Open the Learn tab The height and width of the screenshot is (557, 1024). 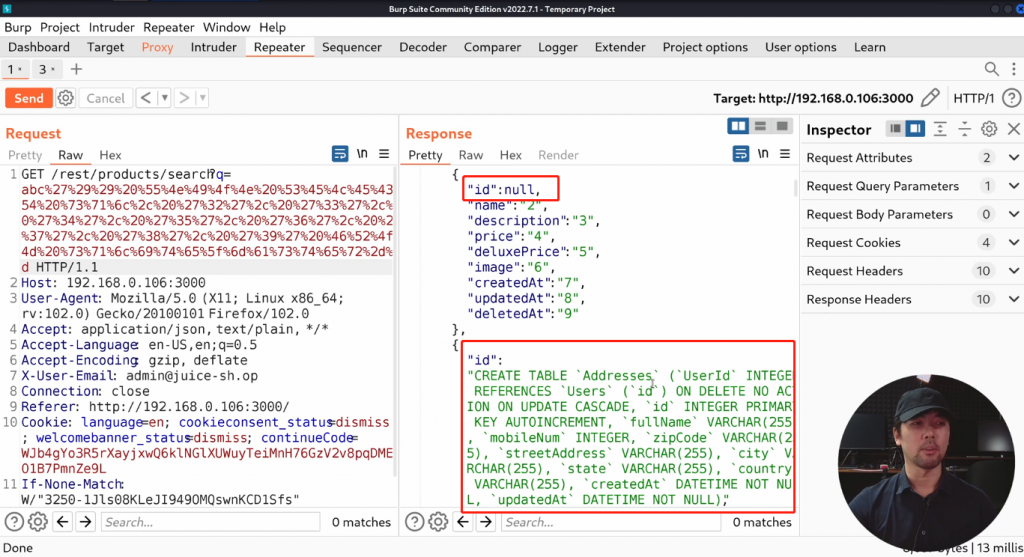tap(869, 47)
